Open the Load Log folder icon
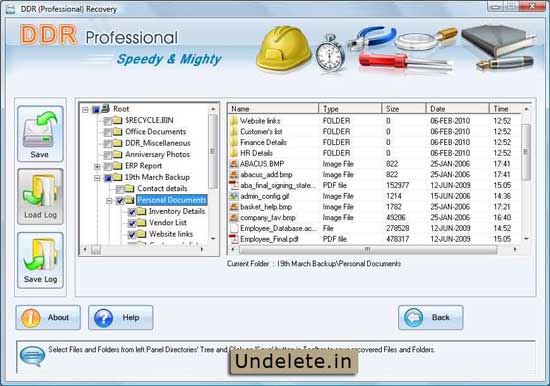 pyautogui.click(x=40, y=191)
